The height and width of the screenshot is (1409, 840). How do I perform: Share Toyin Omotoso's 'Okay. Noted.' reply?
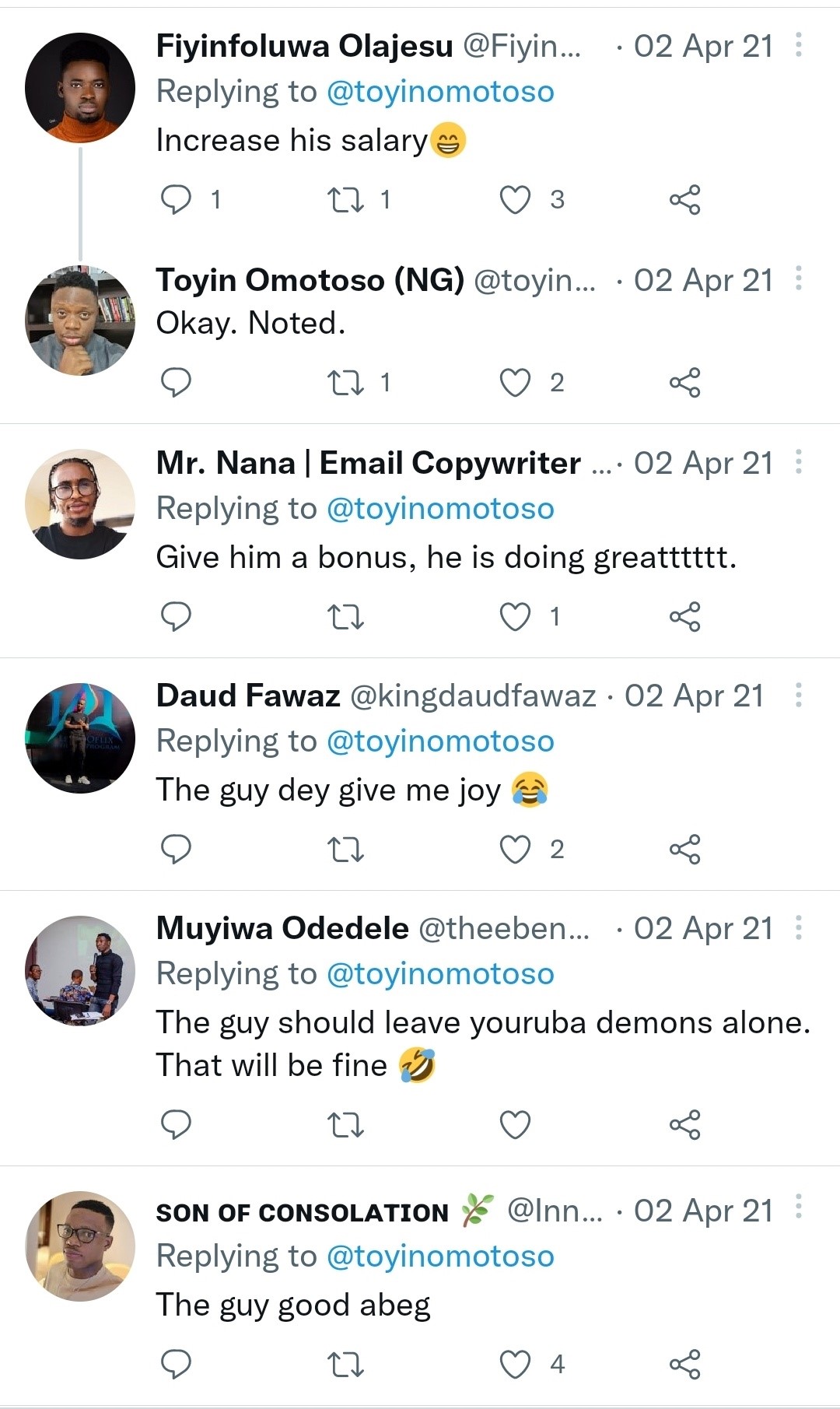pos(684,382)
